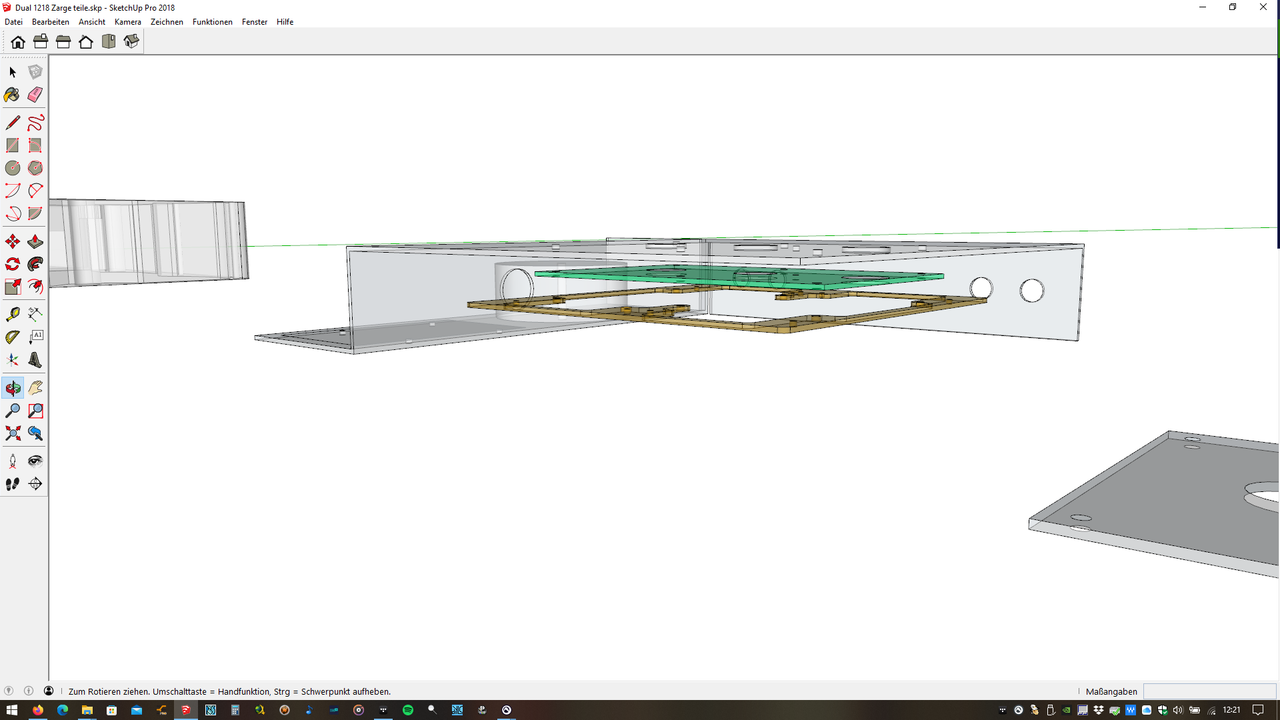Pick the Rechteck (Rectangle) drawing tool
This screenshot has width=1280, height=720.
(13, 145)
